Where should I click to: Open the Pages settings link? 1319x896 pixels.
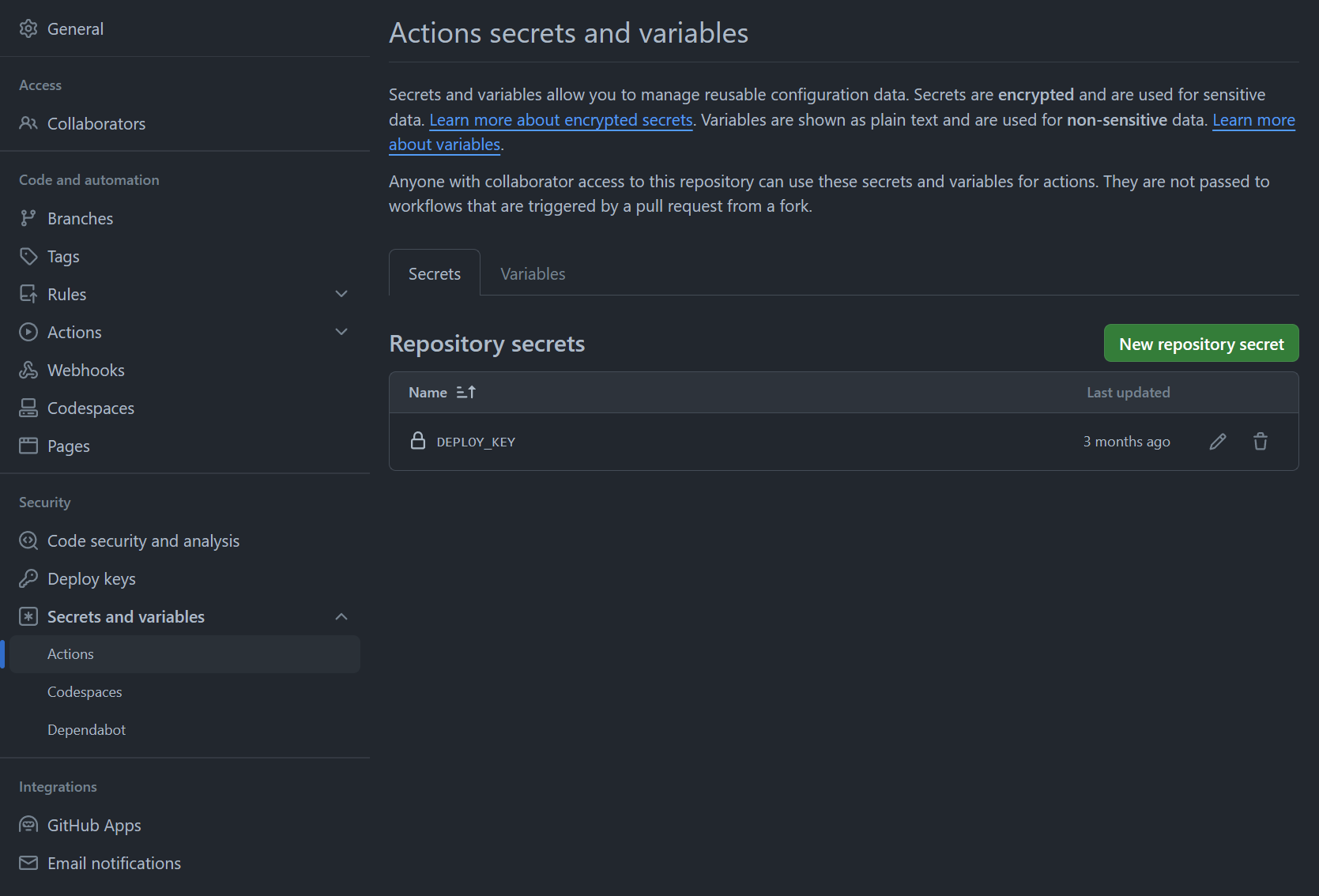69,446
